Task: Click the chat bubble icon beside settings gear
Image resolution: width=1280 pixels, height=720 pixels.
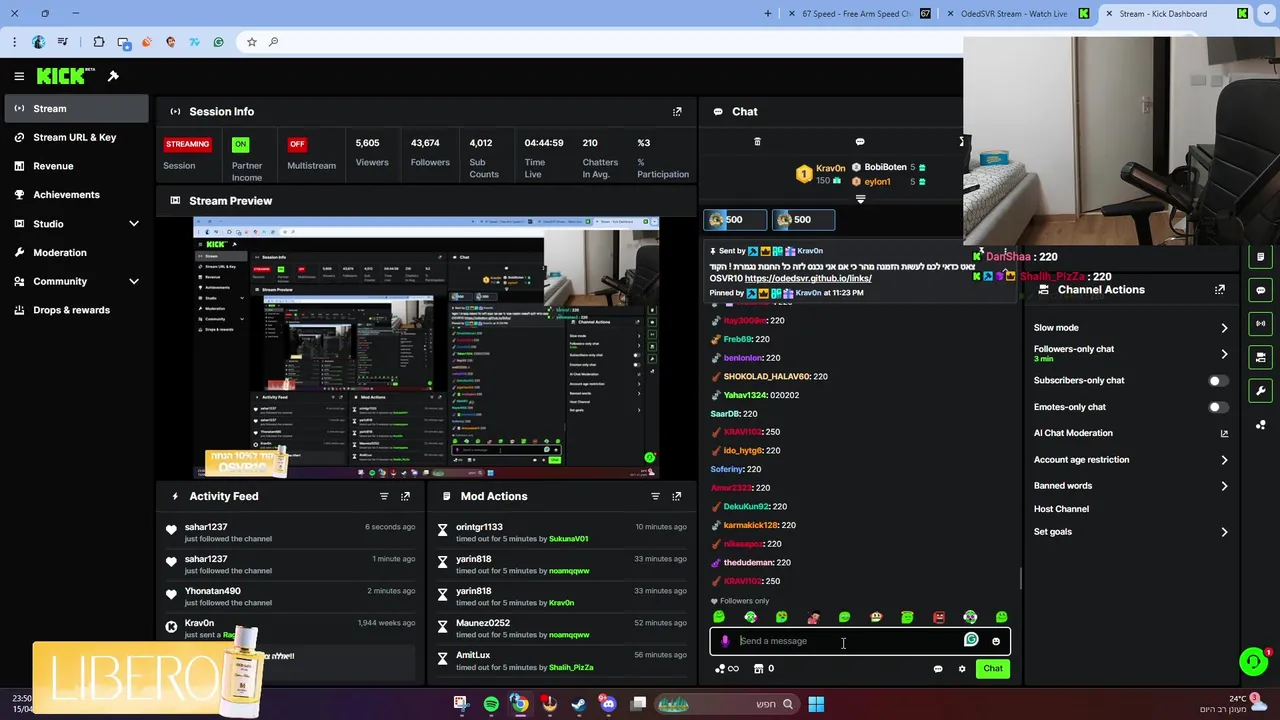Action: click(938, 669)
